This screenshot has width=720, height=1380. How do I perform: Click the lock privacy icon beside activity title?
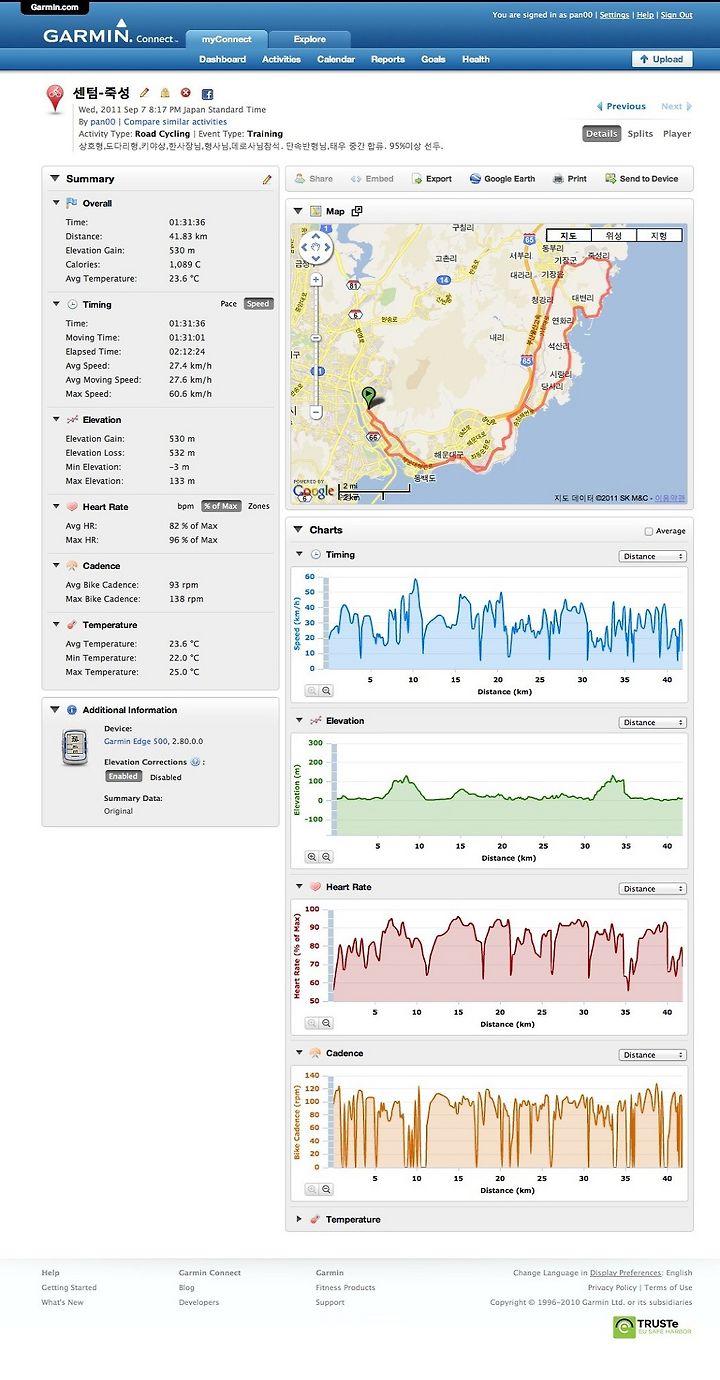165,93
